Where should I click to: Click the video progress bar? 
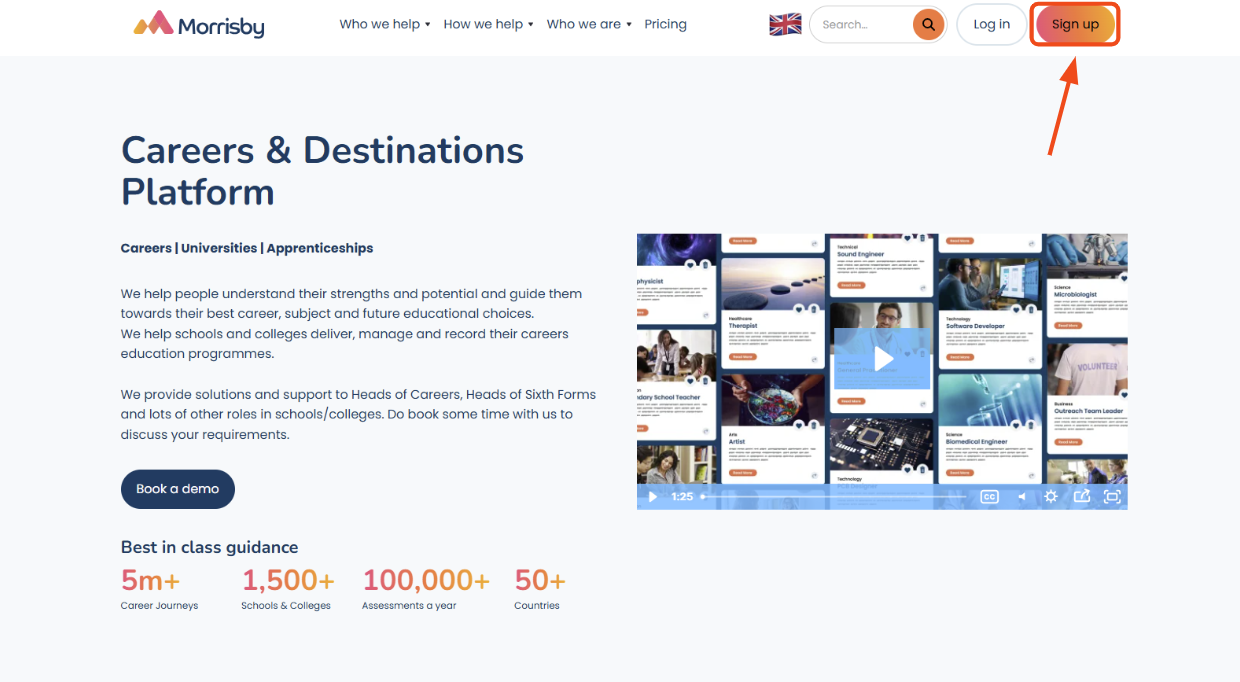point(835,496)
